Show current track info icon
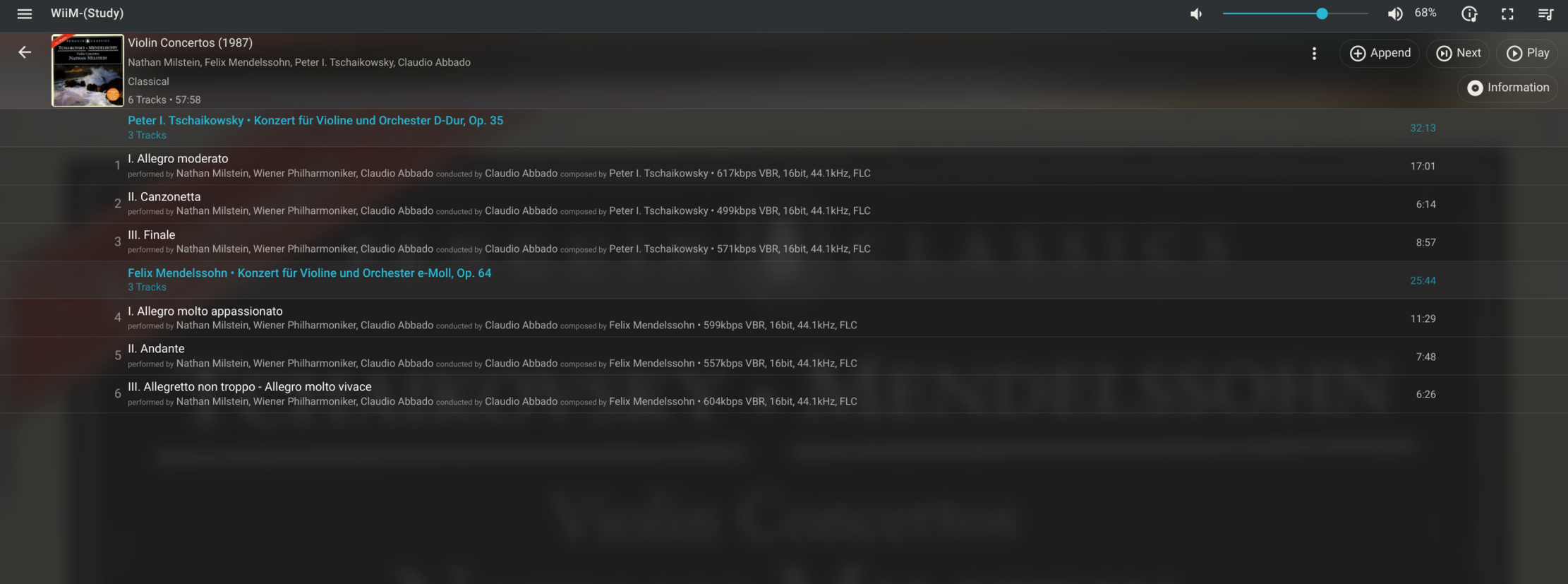This screenshot has height=584, width=1568. [x=1469, y=13]
